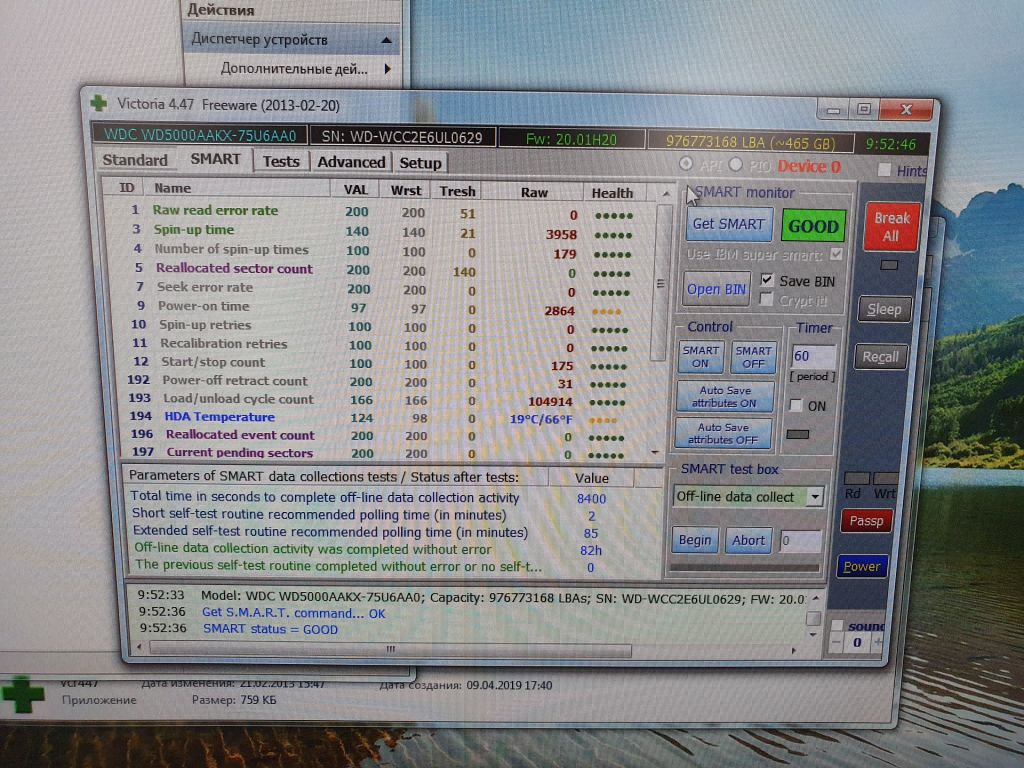The image size is (1024, 768).
Task: Click the SMART table vertical scrollbar thumb
Action: tap(660, 283)
